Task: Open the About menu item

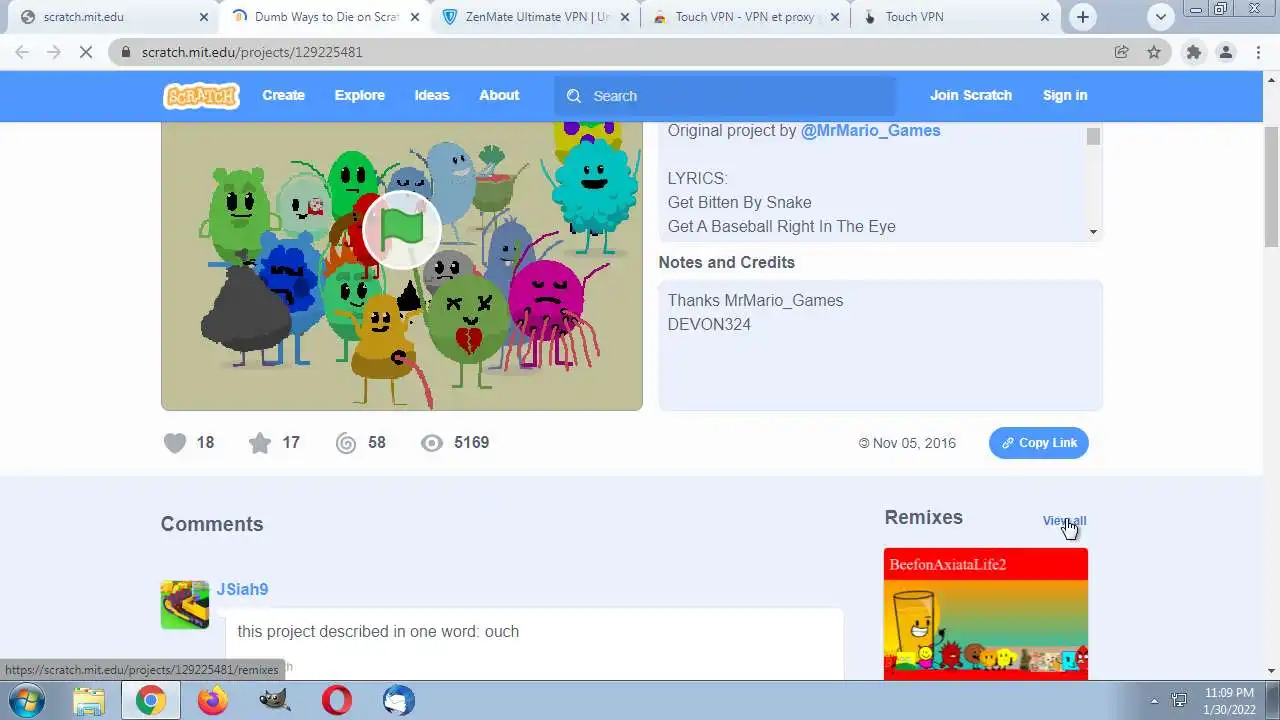Action: pyautogui.click(x=499, y=95)
